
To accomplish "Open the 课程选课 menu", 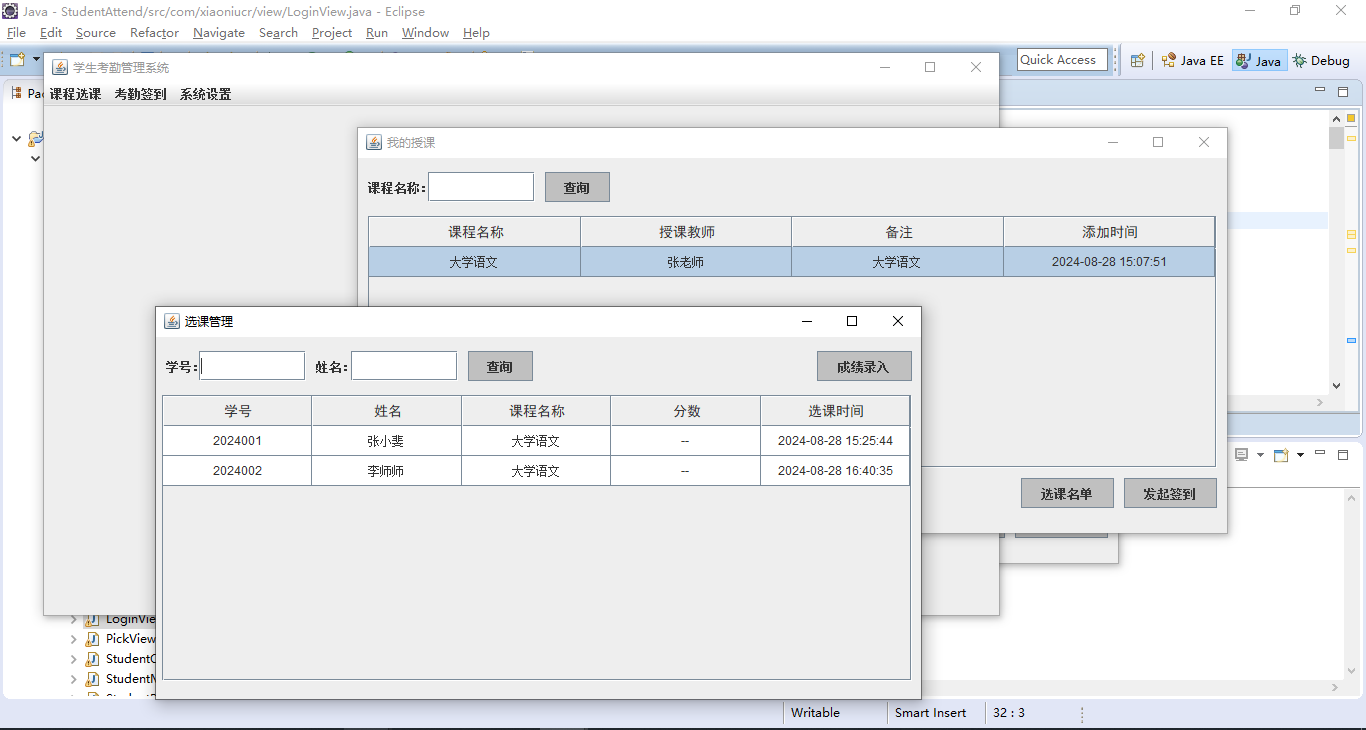I will click(76, 94).
